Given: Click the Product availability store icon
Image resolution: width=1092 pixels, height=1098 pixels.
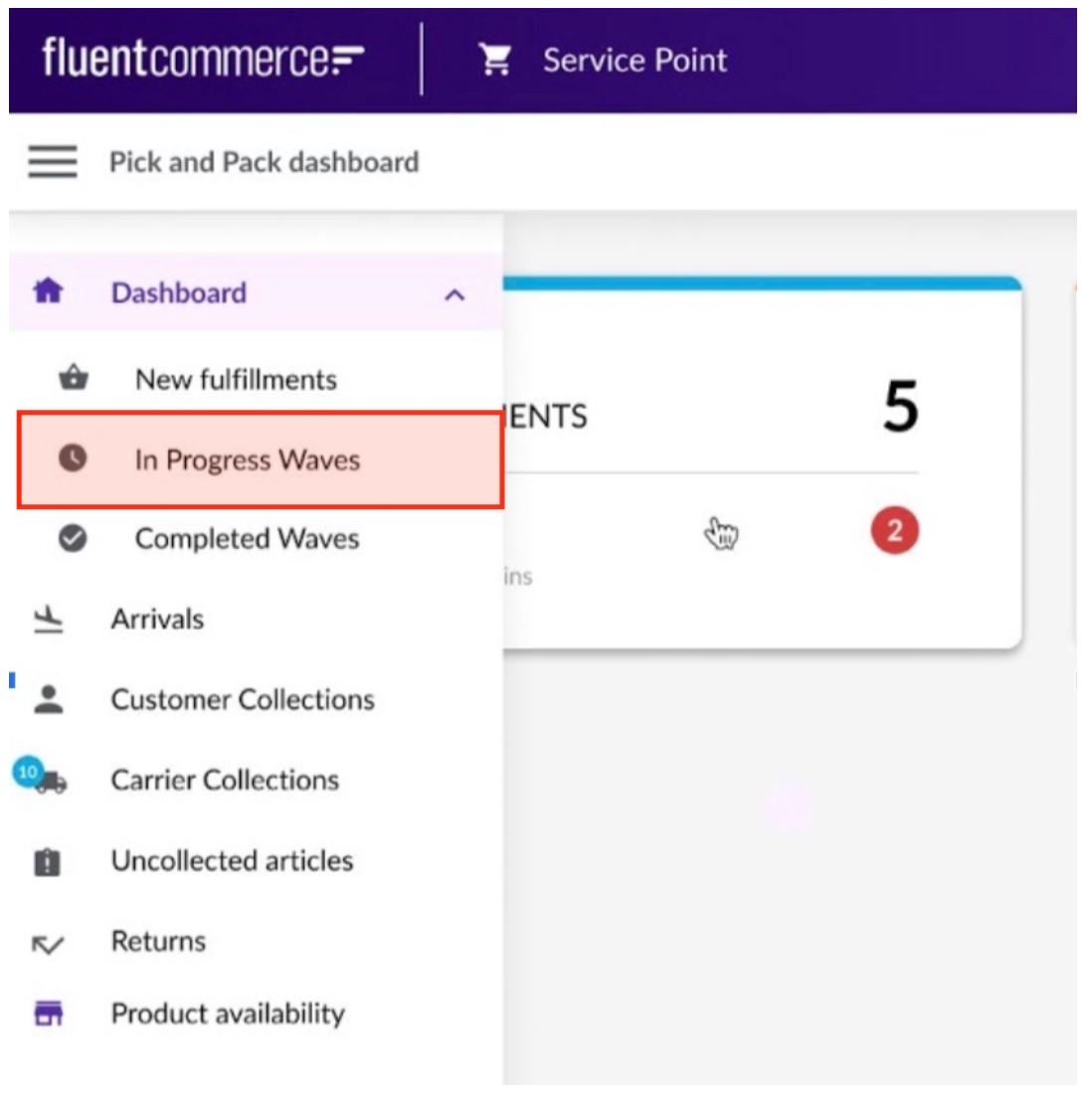Looking at the screenshot, I should coord(48,1013).
